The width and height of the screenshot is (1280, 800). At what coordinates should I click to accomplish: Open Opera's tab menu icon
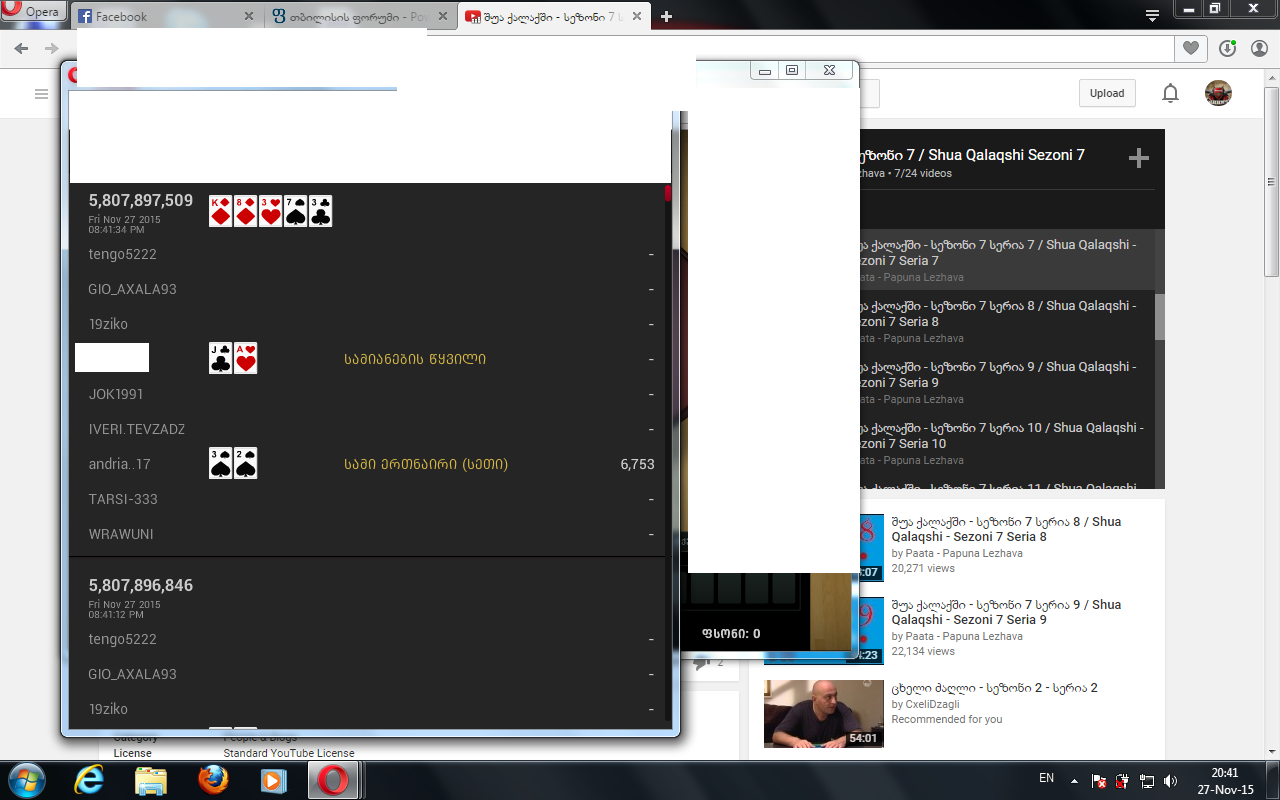click(1153, 15)
